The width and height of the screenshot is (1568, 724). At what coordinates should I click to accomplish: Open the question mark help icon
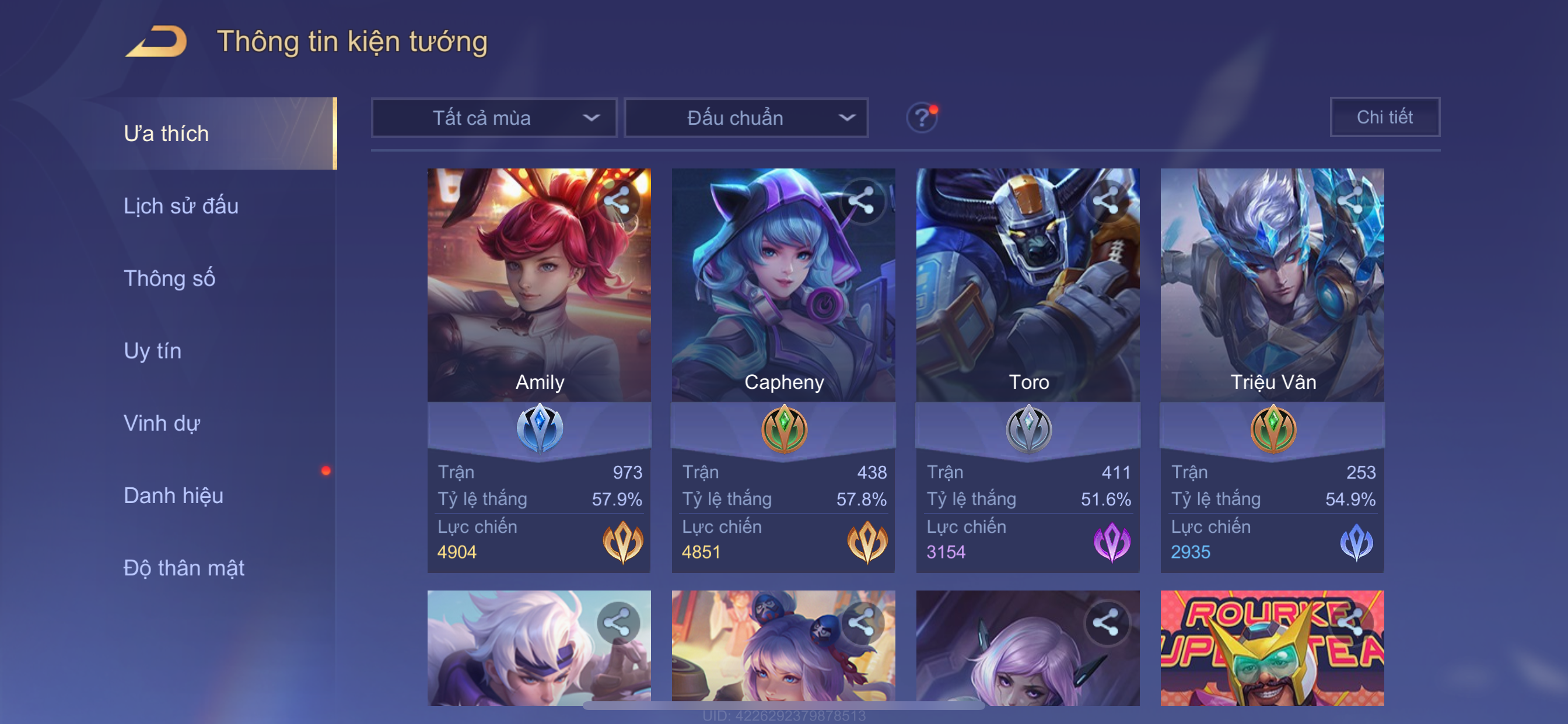coord(922,117)
